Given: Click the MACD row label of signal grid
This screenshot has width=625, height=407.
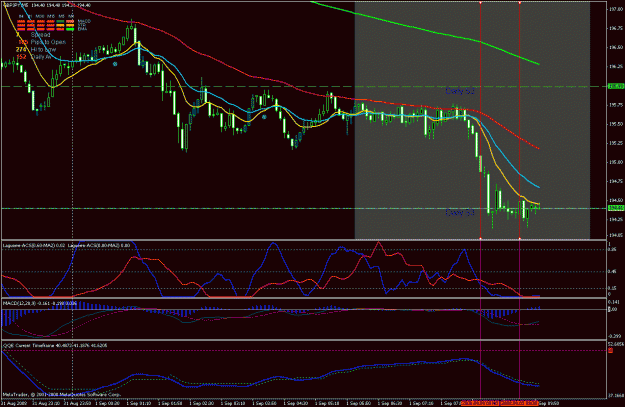Looking at the screenshot, I should click(84, 21).
